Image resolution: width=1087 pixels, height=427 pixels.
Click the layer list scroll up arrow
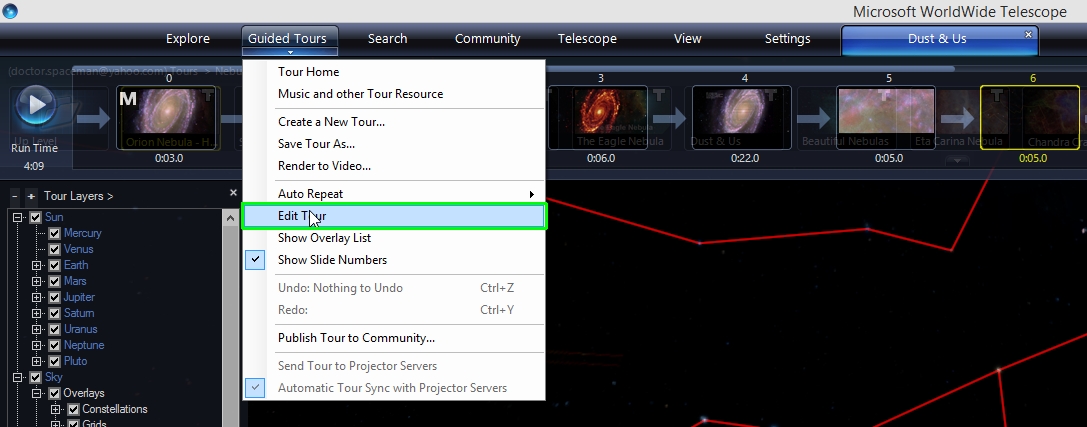[230, 218]
